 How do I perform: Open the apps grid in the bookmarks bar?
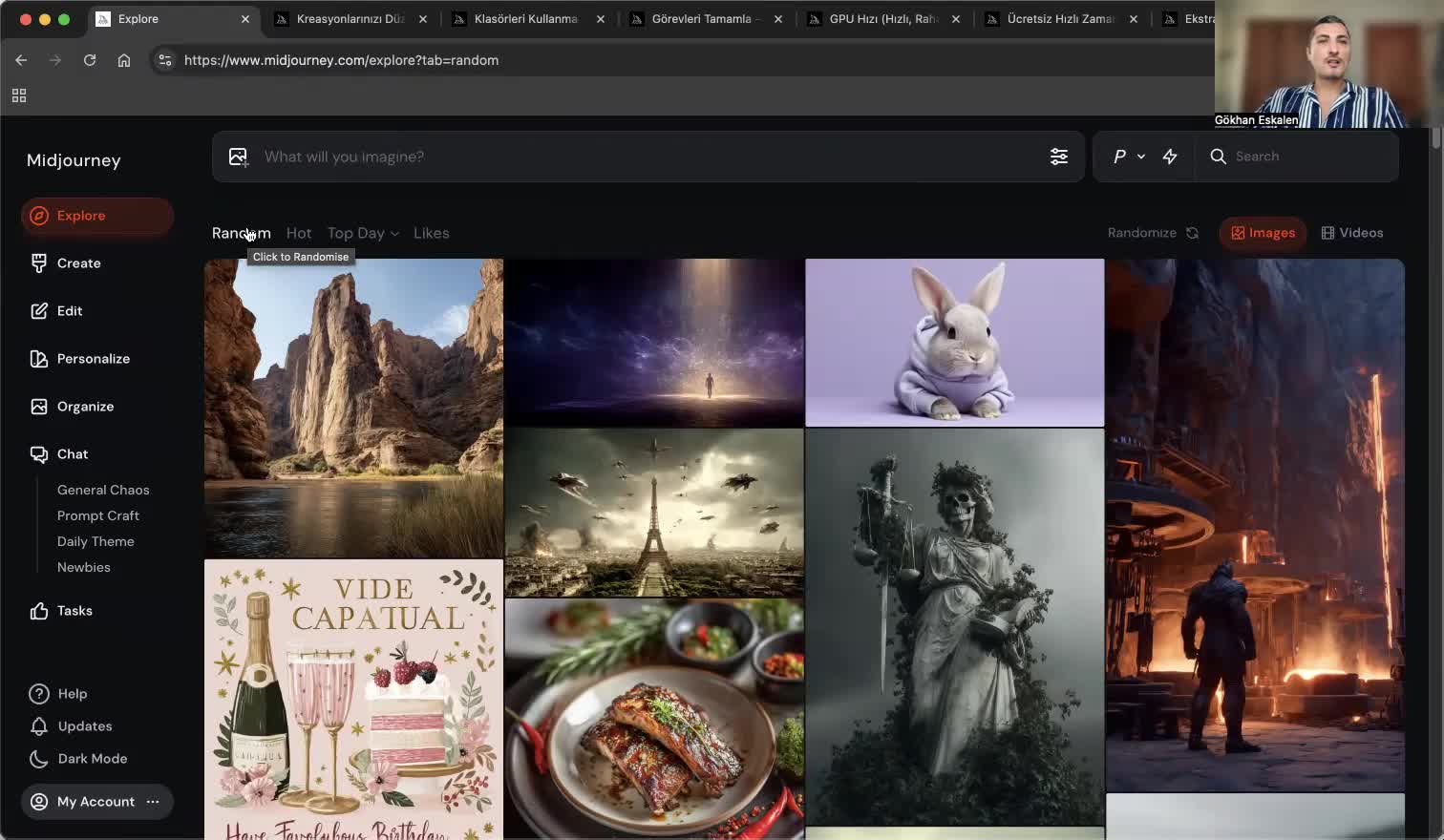point(19,95)
